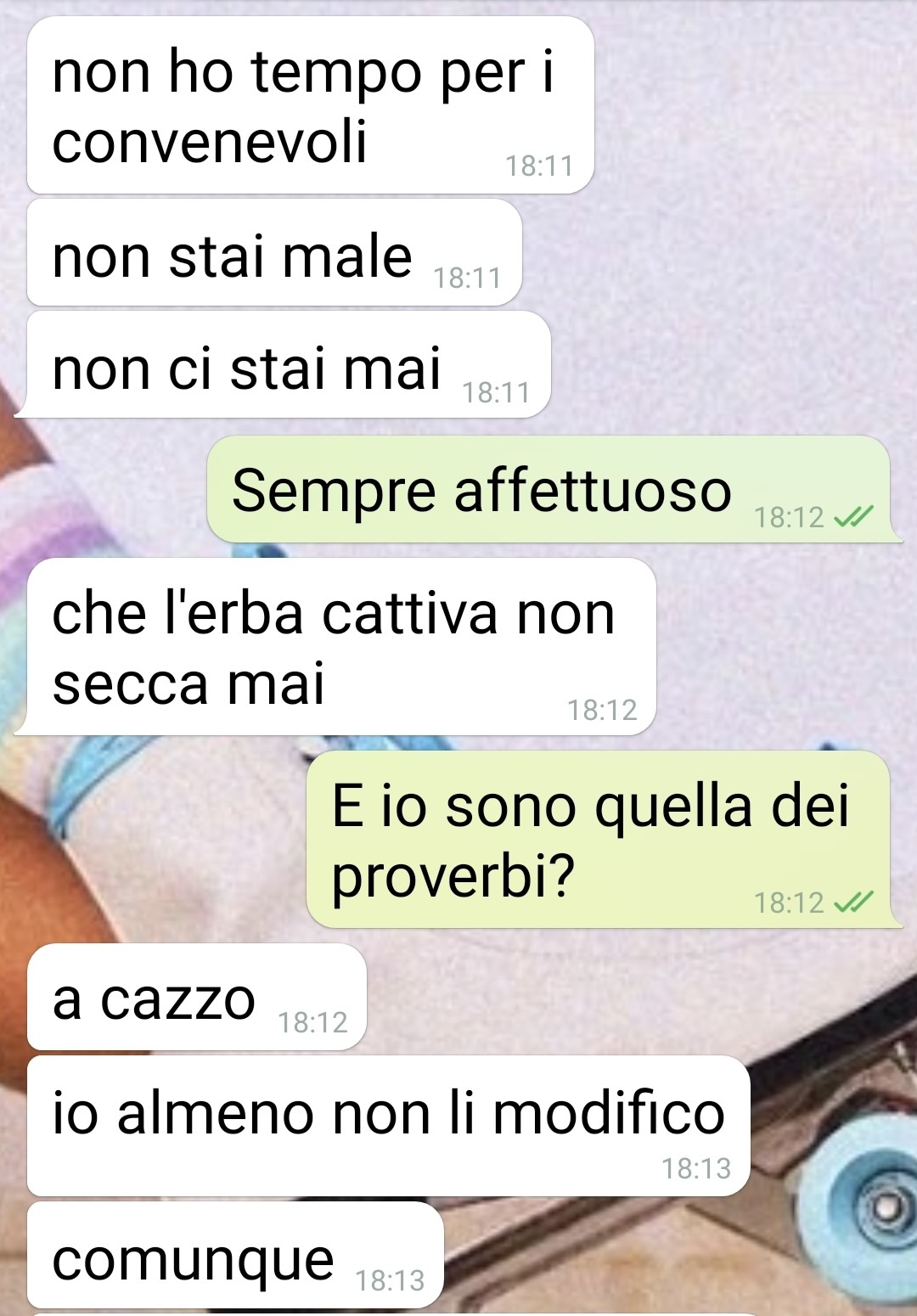Click the 18:12 timestamp beside "a cazzo"
Viewport: 917px width, 1316px height.
pos(312,1022)
